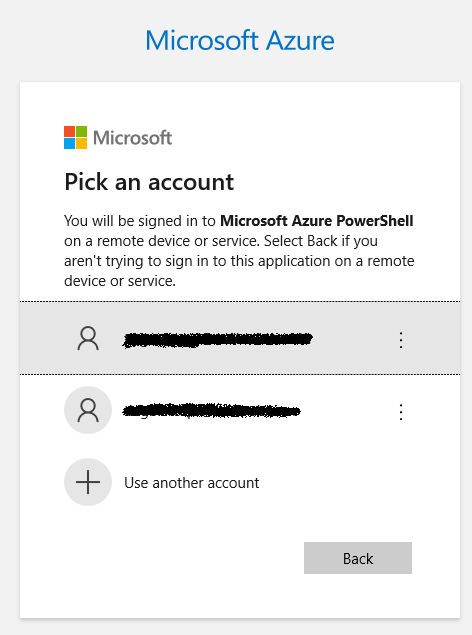Click the circular avatar of the second account

(x=88, y=410)
